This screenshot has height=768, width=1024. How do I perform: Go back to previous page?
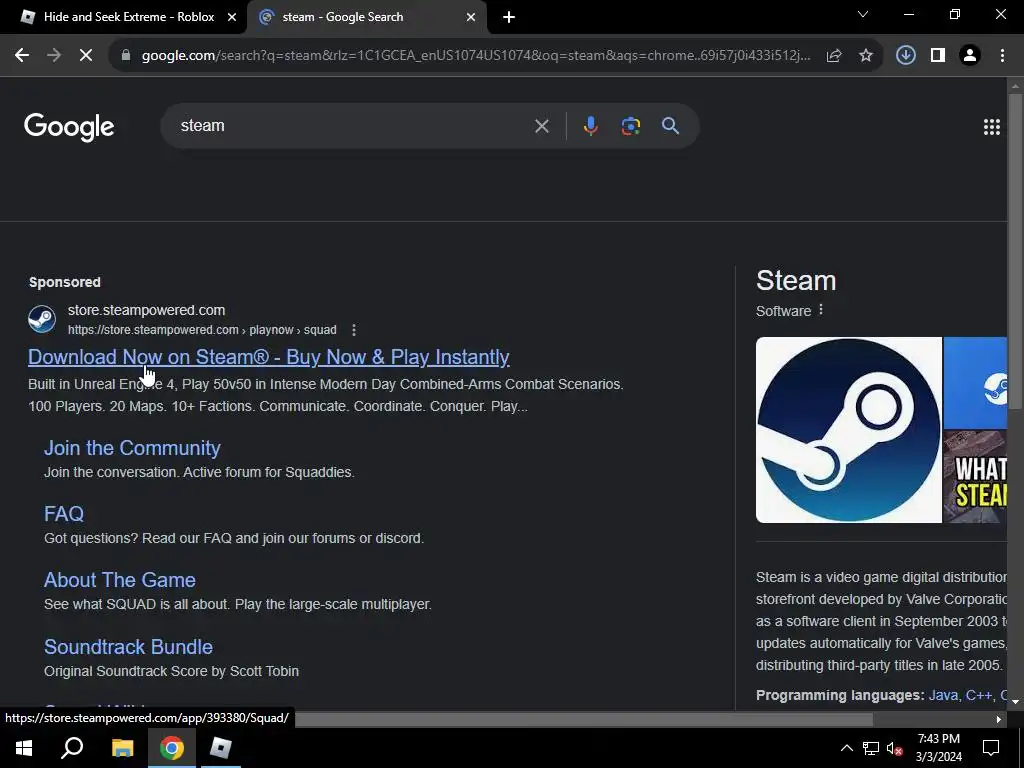(22, 56)
